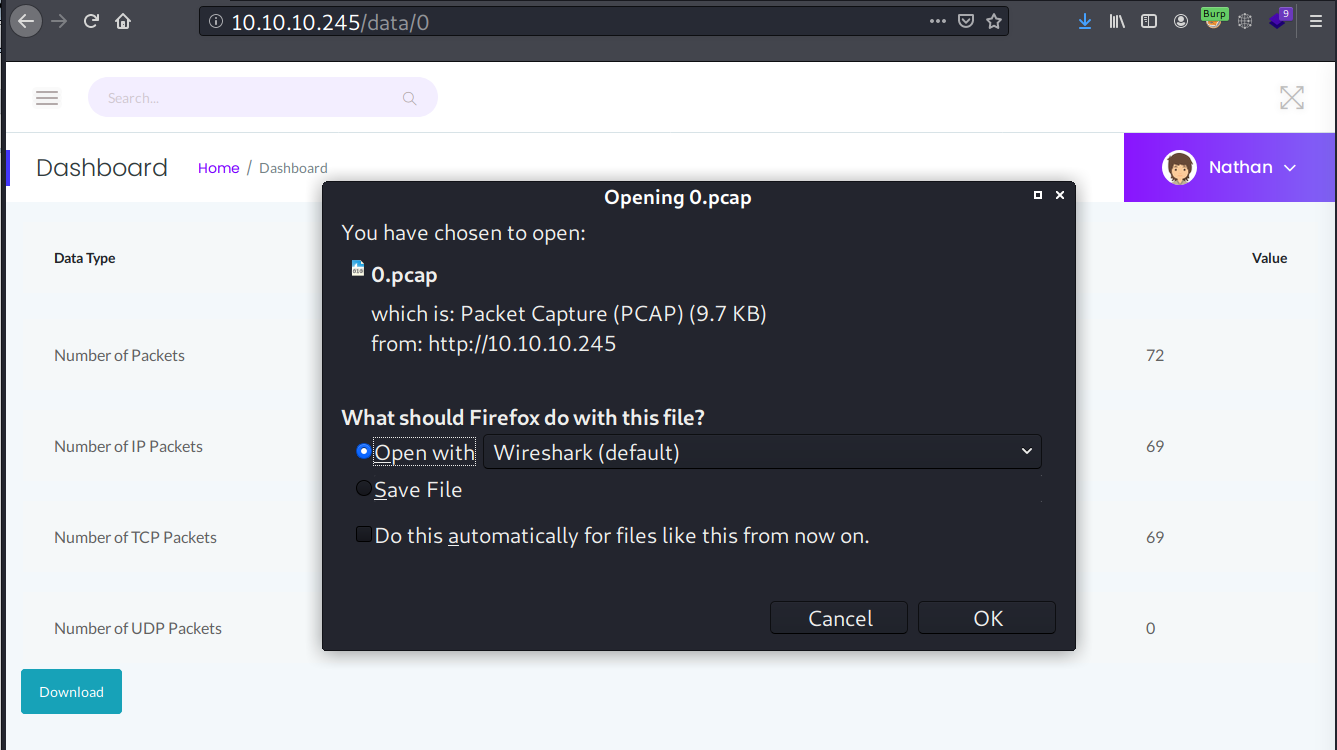Click the dashboard Search input field
This screenshot has width=1337, height=750.
pyautogui.click(x=250, y=98)
